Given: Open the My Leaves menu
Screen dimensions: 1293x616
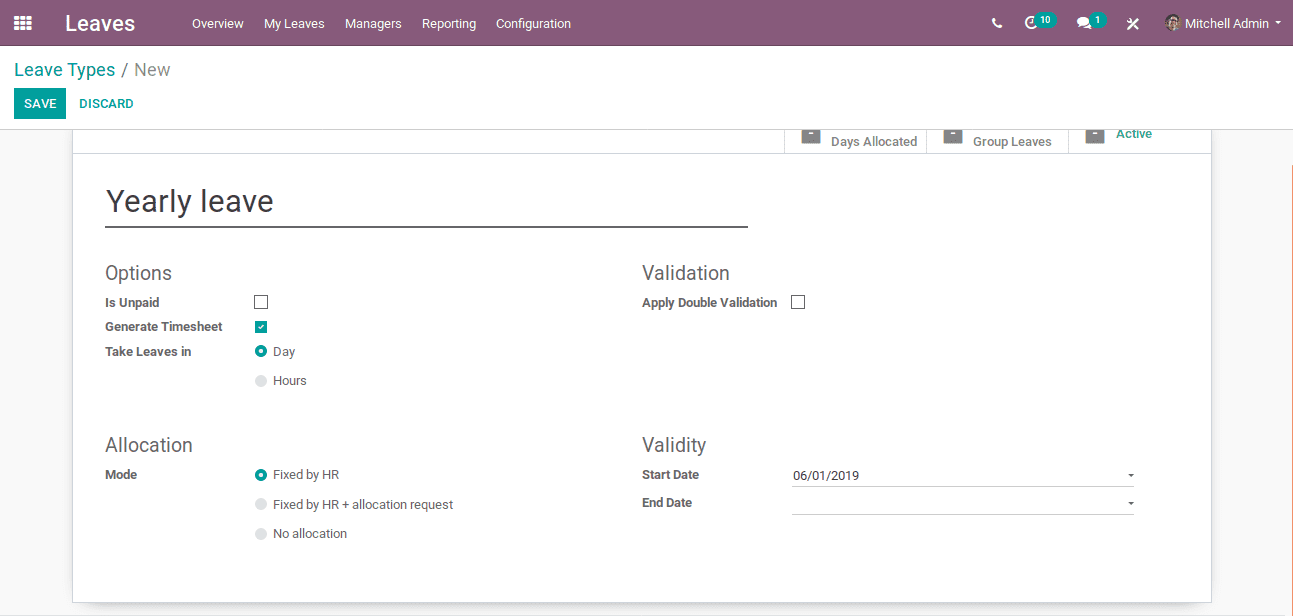Looking at the screenshot, I should point(294,23).
